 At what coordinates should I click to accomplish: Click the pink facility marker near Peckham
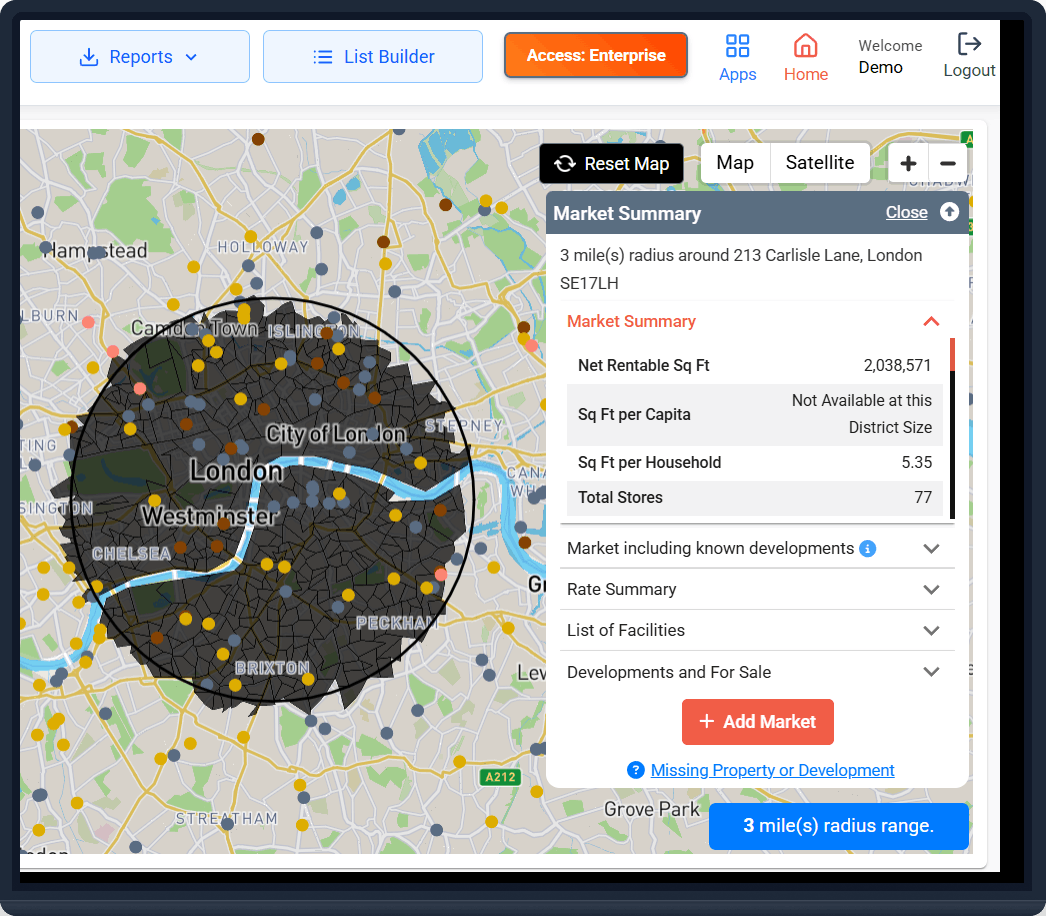pyautogui.click(x=441, y=574)
